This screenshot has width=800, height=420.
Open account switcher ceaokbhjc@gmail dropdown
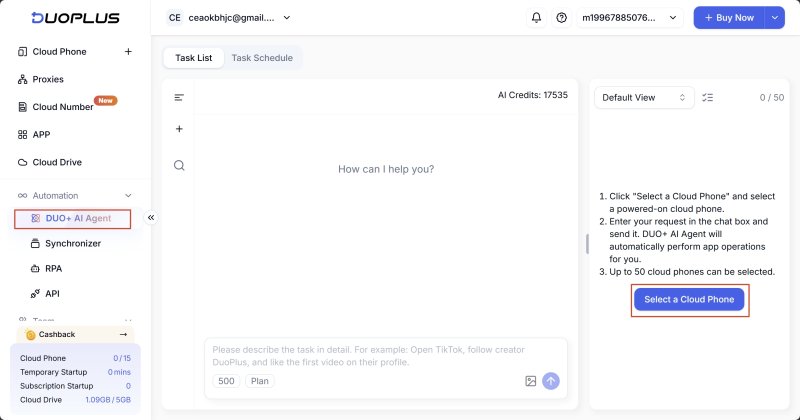click(229, 18)
